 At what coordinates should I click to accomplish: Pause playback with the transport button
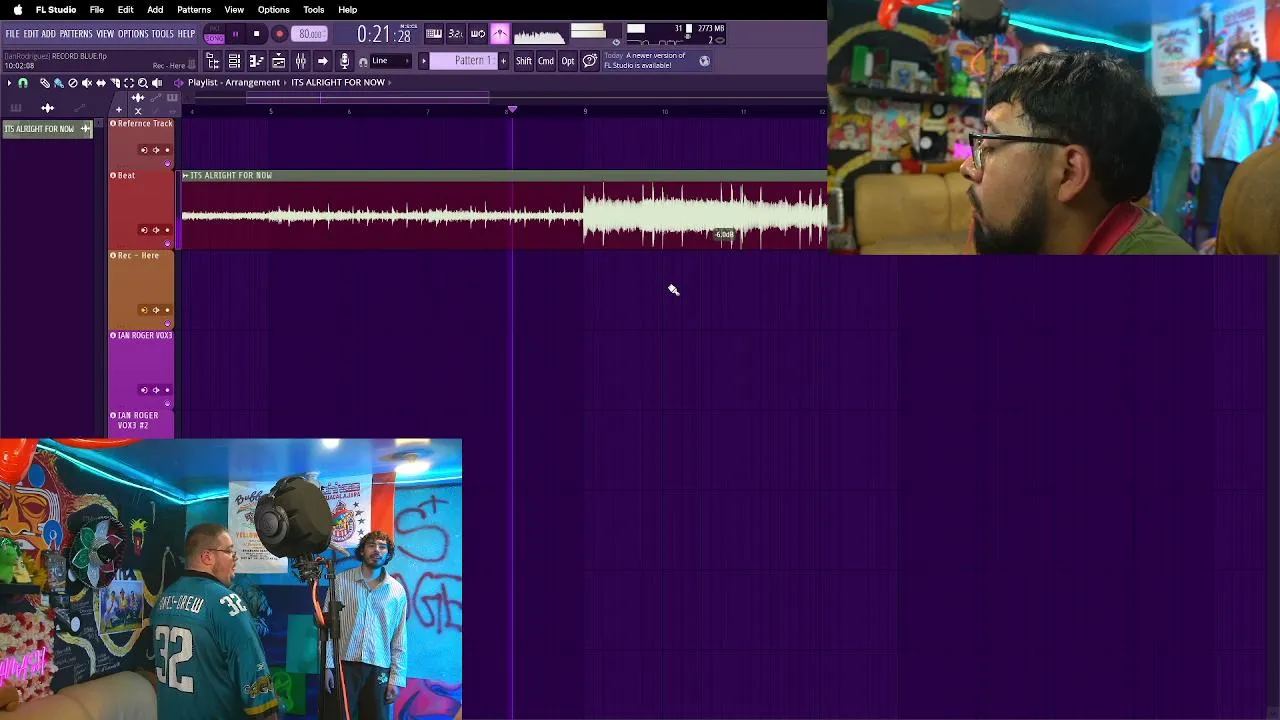[x=236, y=34]
